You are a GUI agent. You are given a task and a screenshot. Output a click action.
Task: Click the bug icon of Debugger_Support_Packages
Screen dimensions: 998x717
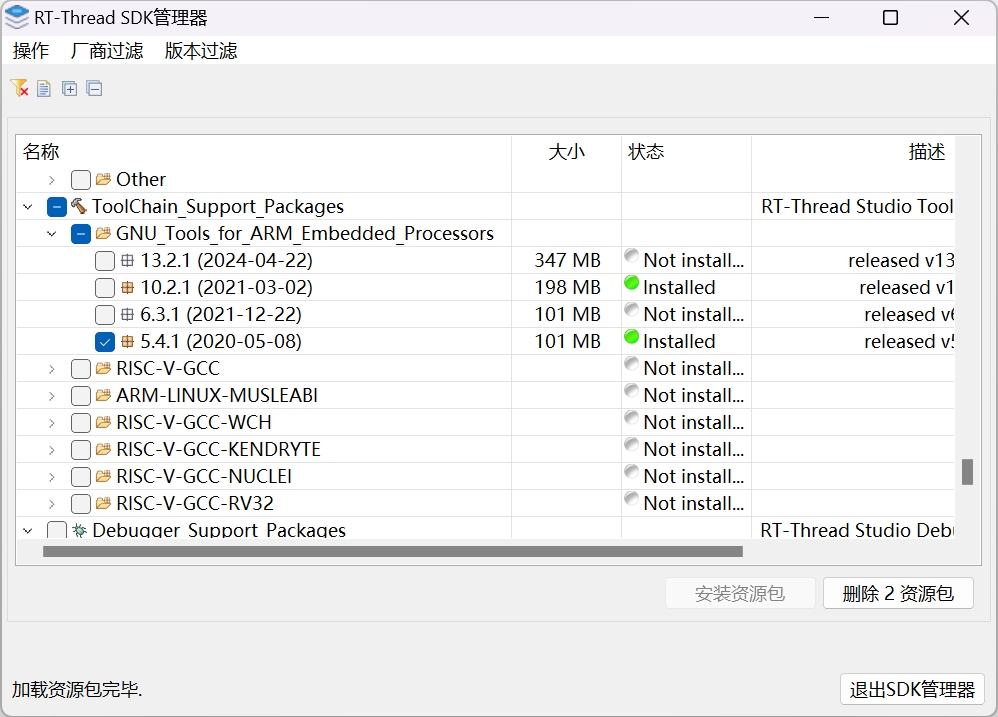point(79,530)
